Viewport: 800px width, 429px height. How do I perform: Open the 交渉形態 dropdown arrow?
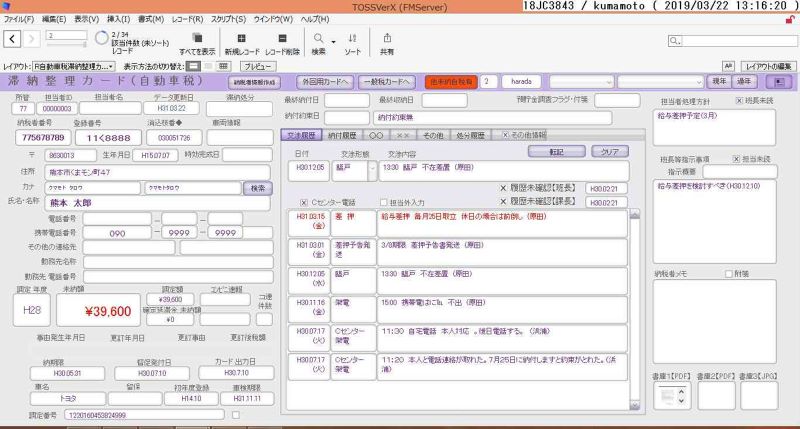click(x=372, y=171)
